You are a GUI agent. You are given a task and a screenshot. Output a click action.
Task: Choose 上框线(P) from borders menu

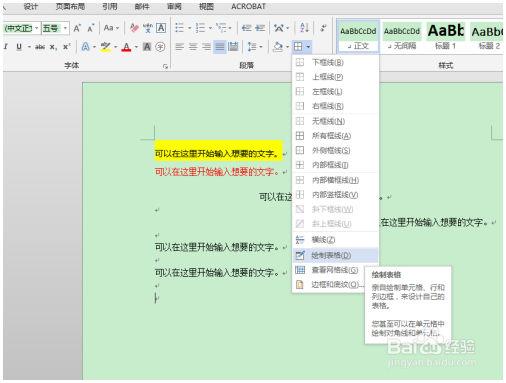335,77
